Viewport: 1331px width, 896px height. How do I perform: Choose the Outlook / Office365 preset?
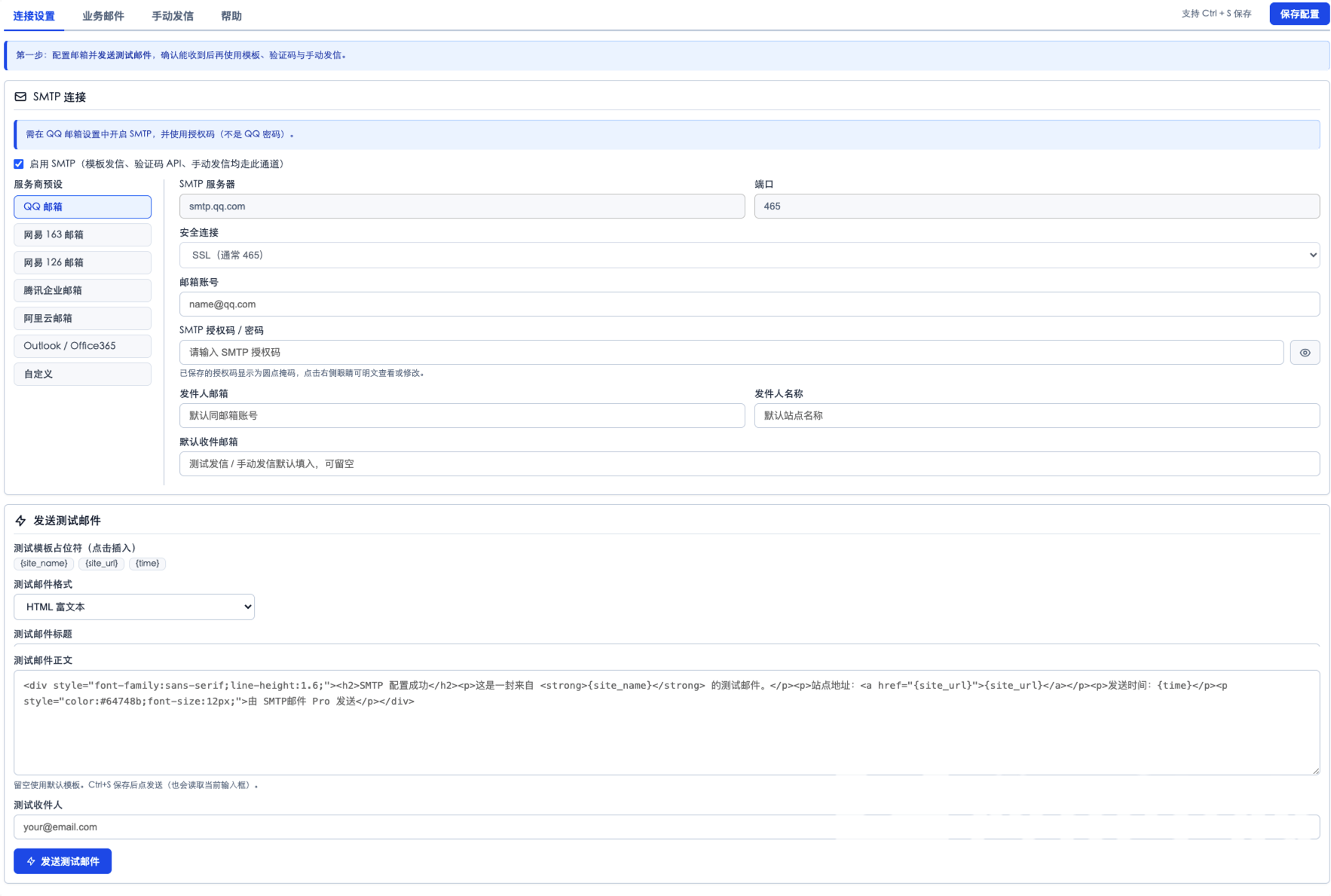(x=82, y=347)
